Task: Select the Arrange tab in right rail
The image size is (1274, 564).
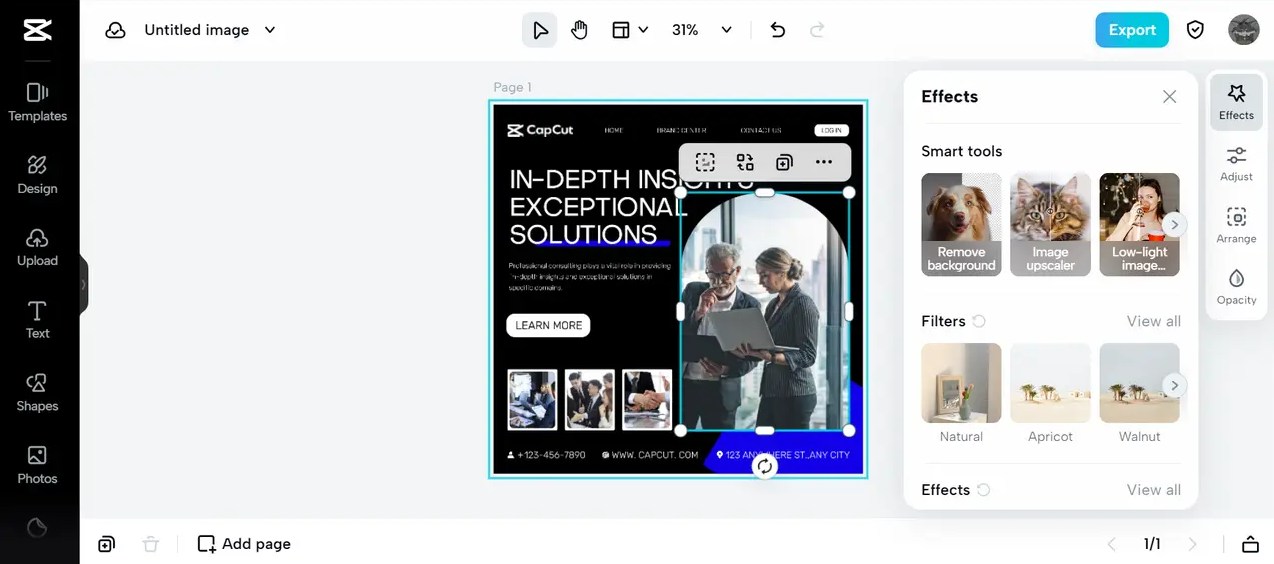Action: point(1236,226)
